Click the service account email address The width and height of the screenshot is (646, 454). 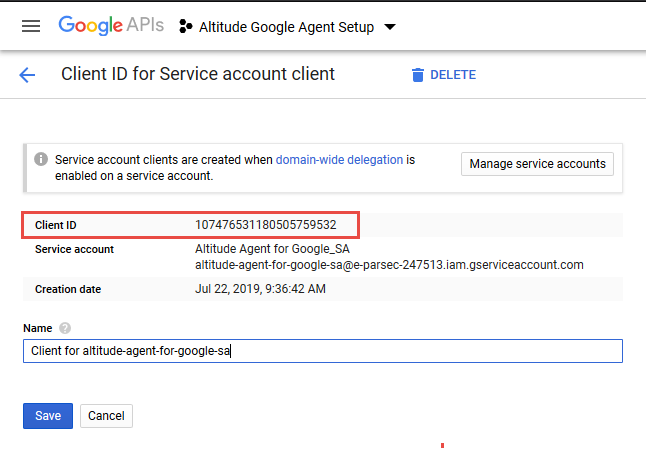coord(389,265)
